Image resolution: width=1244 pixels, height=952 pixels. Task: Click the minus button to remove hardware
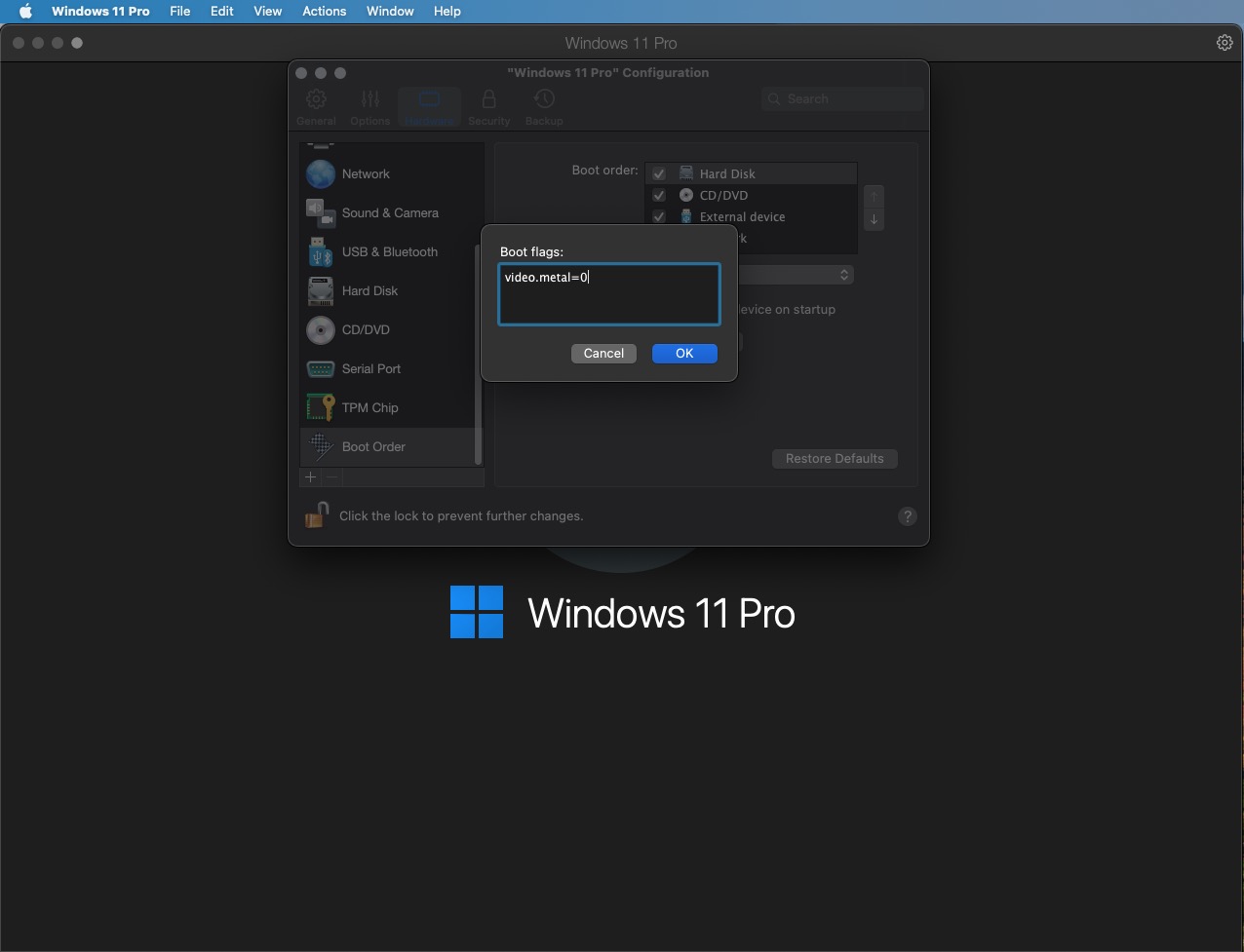click(x=332, y=477)
